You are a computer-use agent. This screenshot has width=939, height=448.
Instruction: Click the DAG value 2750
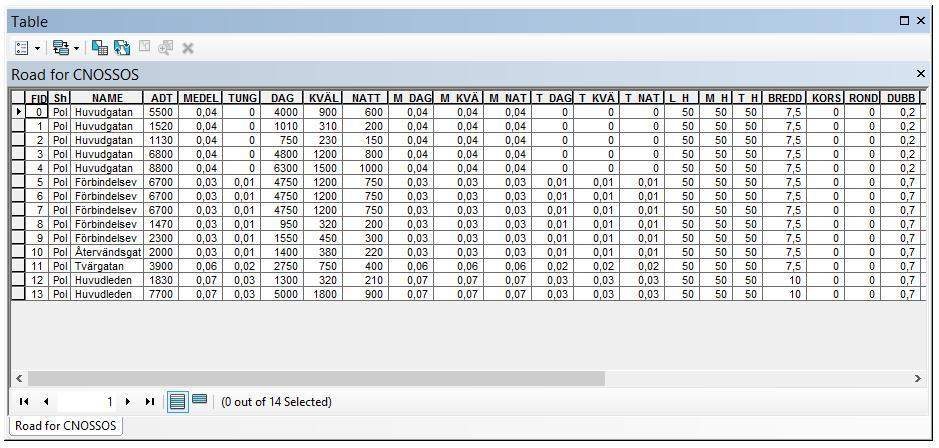[x=282, y=266]
